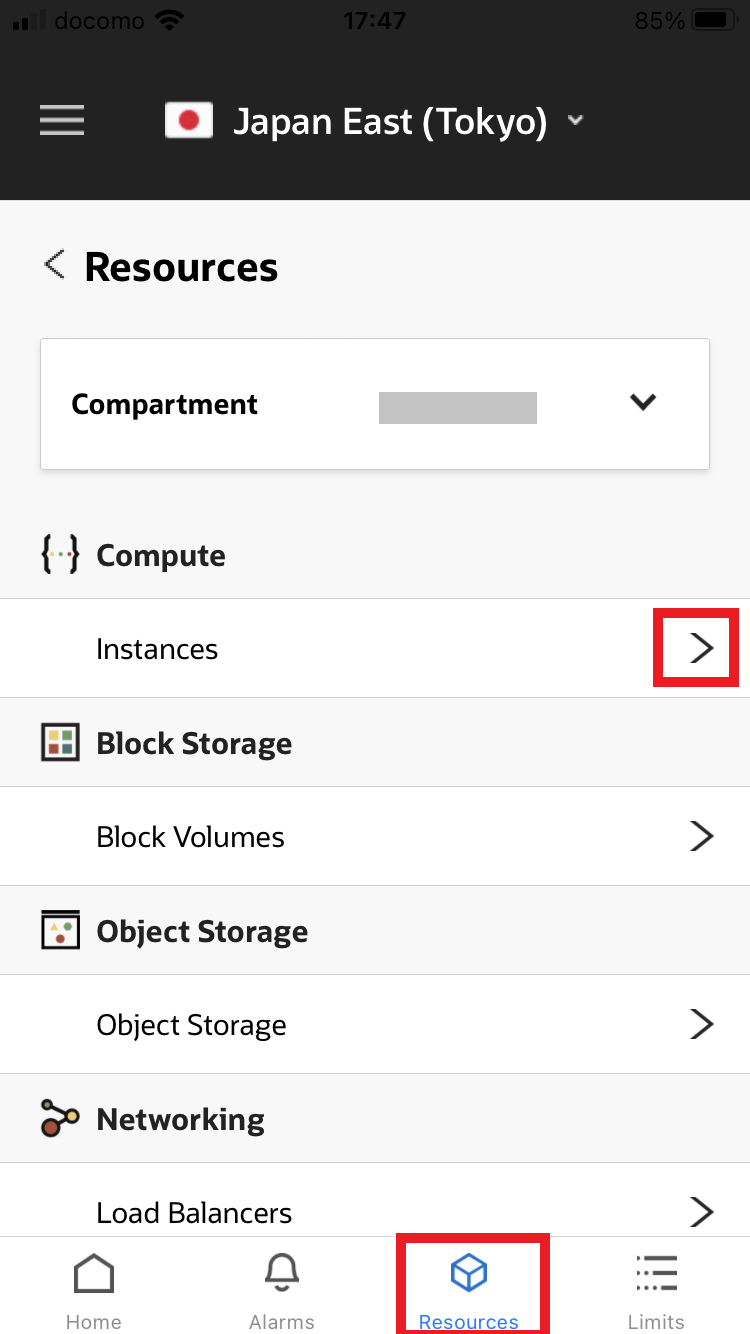Image resolution: width=750 pixels, height=1334 pixels.
Task: Open the hamburger navigation menu
Action: click(x=62, y=121)
